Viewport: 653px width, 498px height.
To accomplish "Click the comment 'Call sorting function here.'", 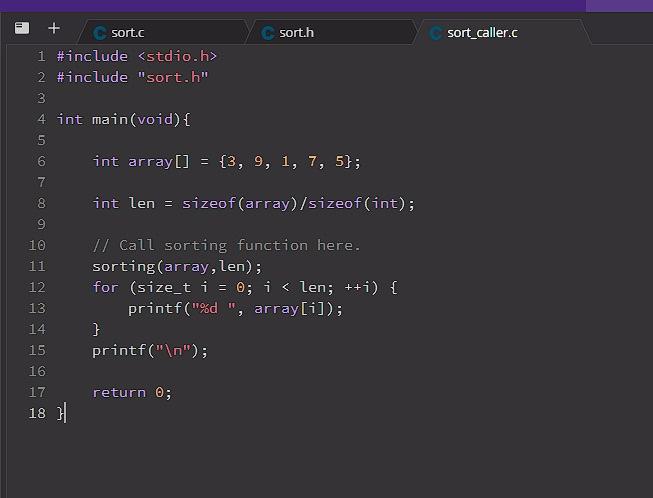I will (x=239, y=245).
